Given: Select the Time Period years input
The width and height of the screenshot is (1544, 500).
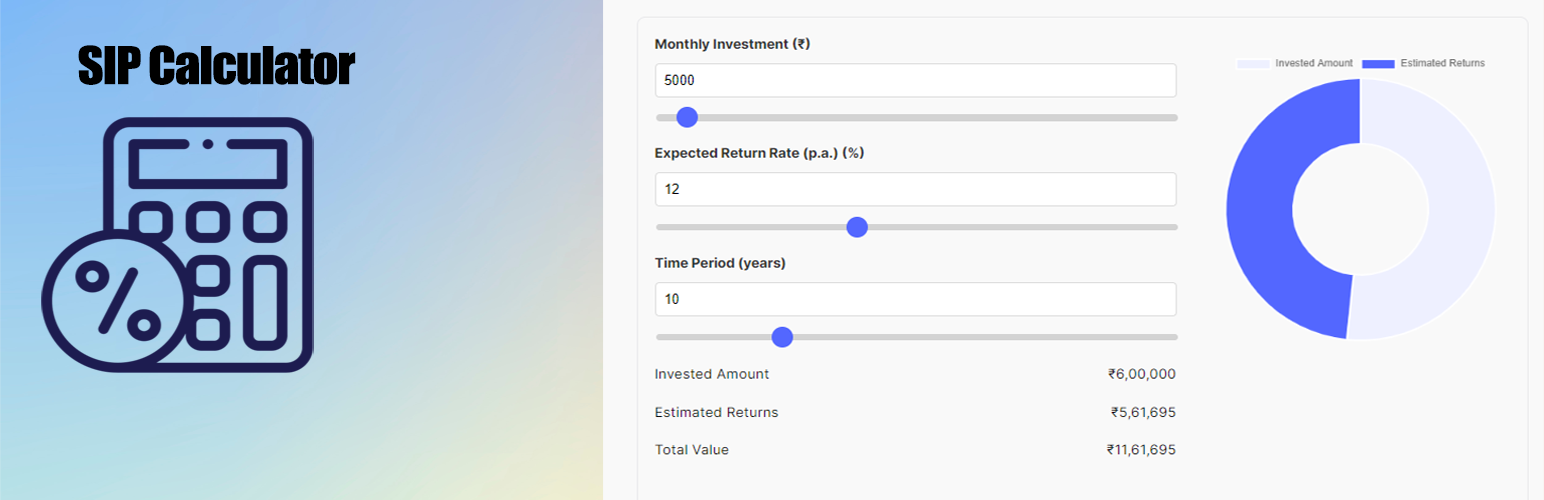Looking at the screenshot, I should pos(915,299).
